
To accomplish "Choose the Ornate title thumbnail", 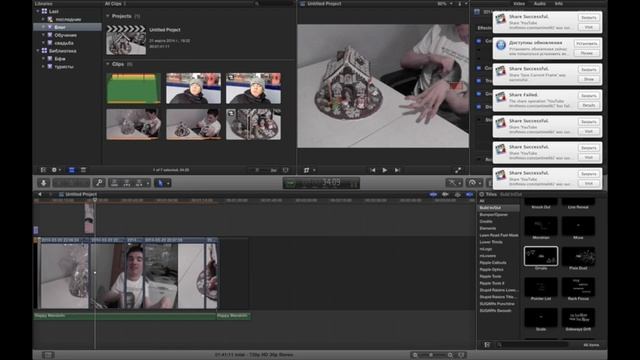I will (541, 257).
